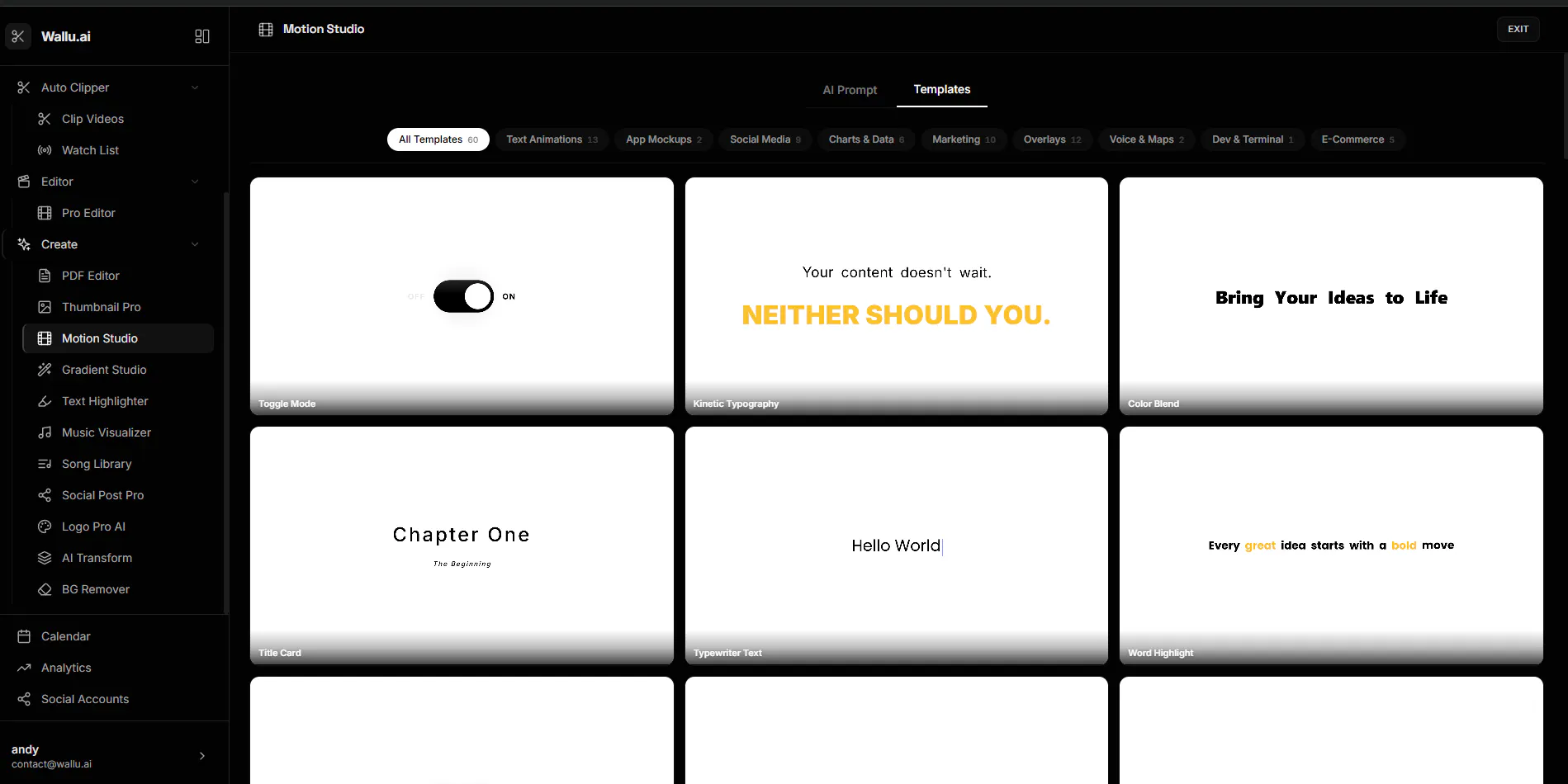1568x784 pixels.
Task: Open the Color Blend template
Action: [x=1331, y=296]
